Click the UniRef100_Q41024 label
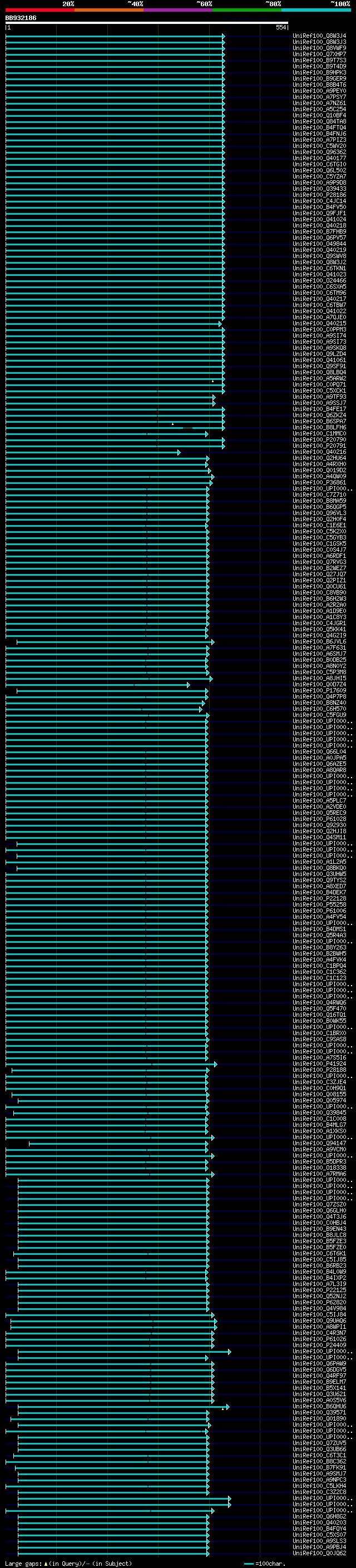 point(319,219)
